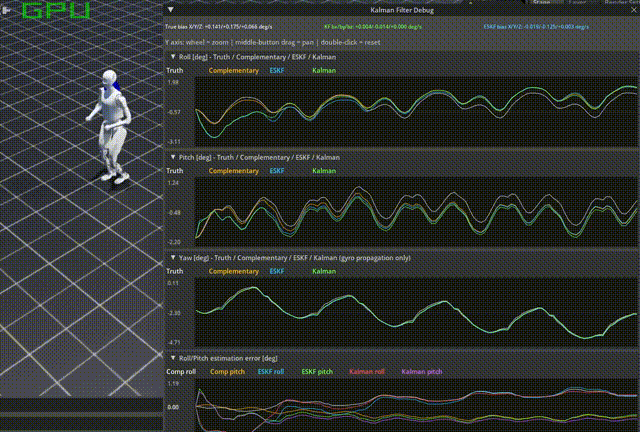Toggle Truth series in Yaw plot legend
640x432 pixels.
(175, 272)
